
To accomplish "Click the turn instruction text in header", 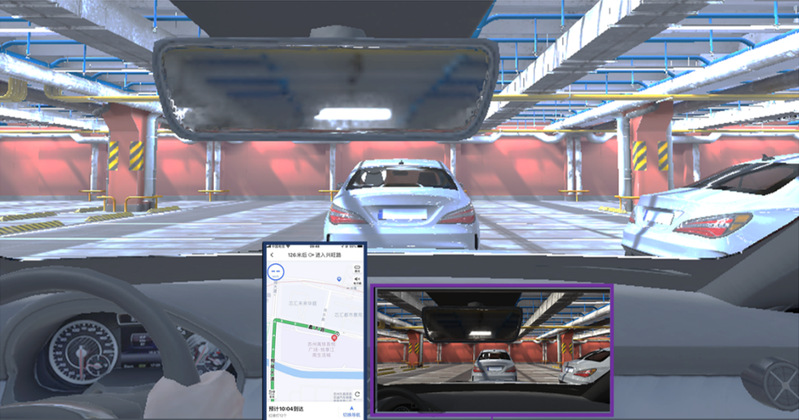I will (x=315, y=256).
